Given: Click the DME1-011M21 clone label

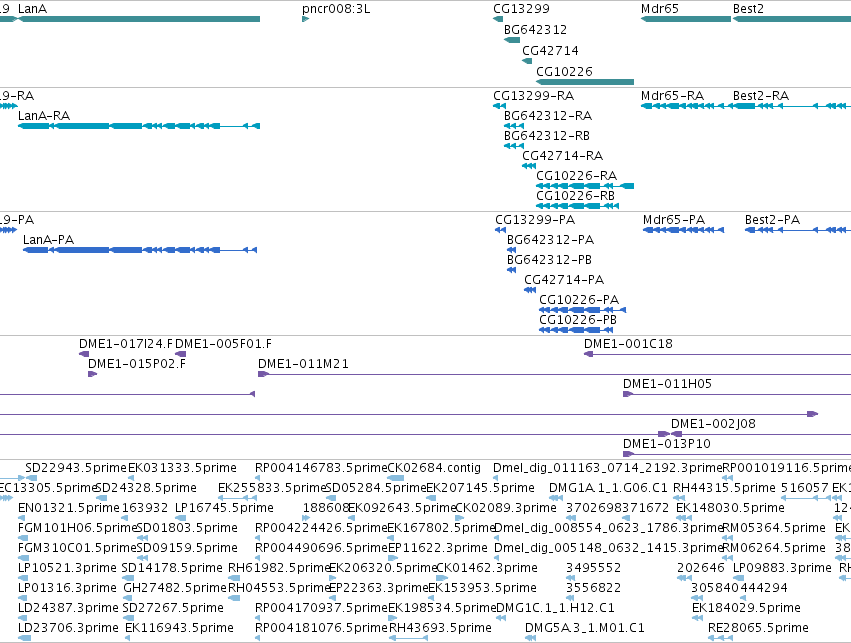Looking at the screenshot, I should click(x=303, y=364).
